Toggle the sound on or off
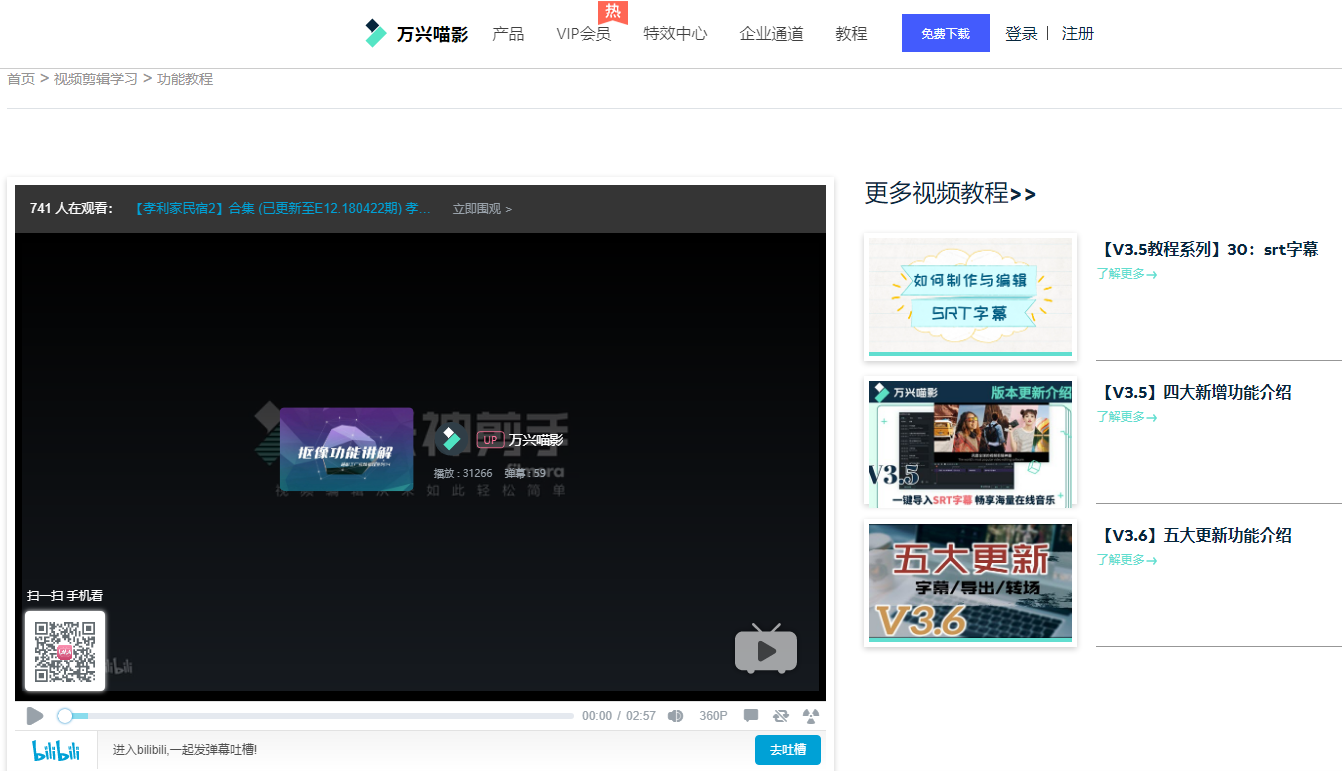The width and height of the screenshot is (1342, 771). coord(675,715)
